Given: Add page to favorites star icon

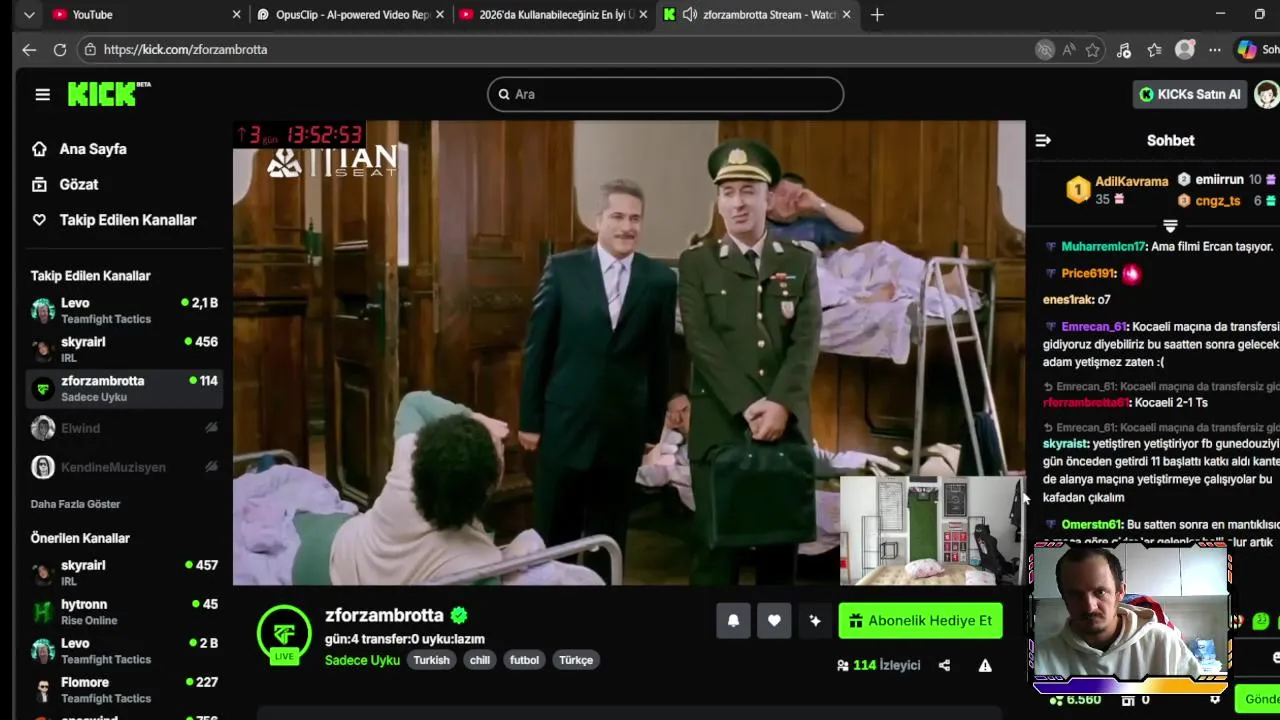Looking at the screenshot, I should click(1093, 49).
